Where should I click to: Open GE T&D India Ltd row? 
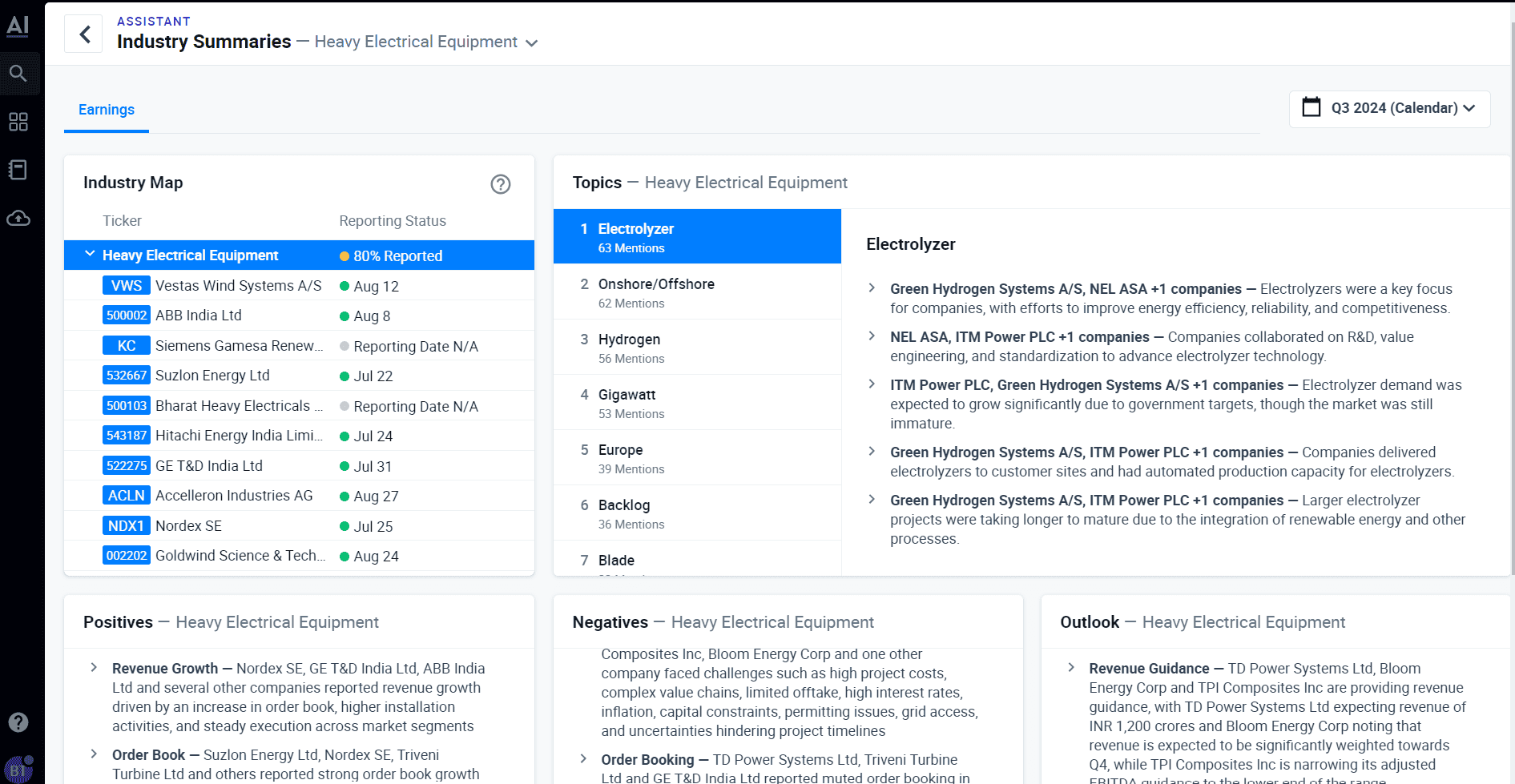(x=299, y=466)
